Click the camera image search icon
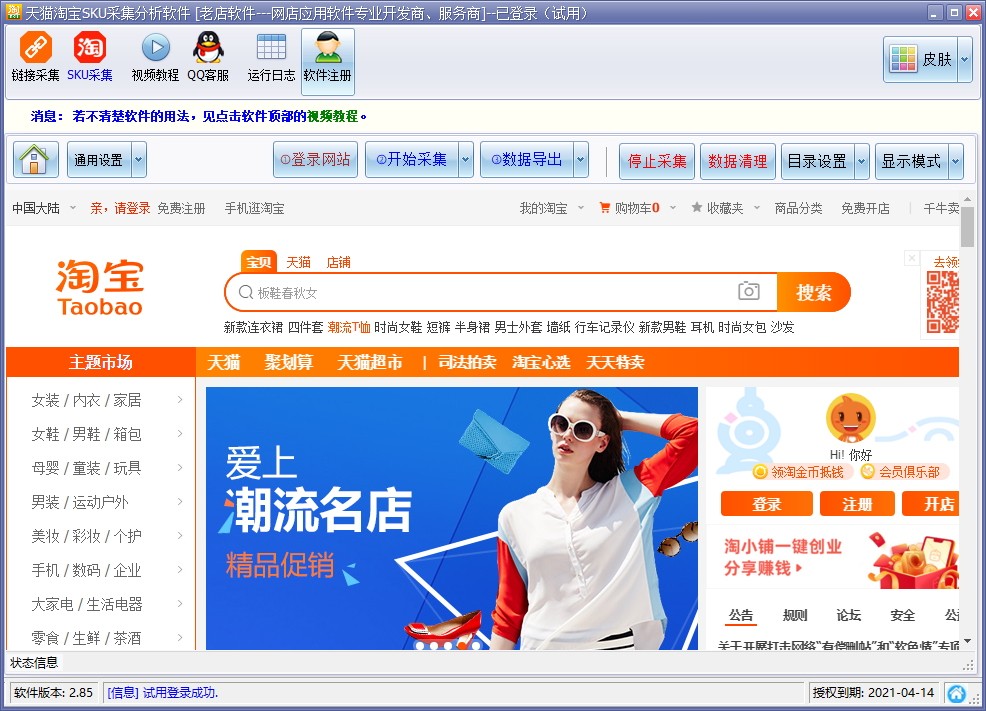Image resolution: width=986 pixels, height=711 pixels. pos(748,291)
